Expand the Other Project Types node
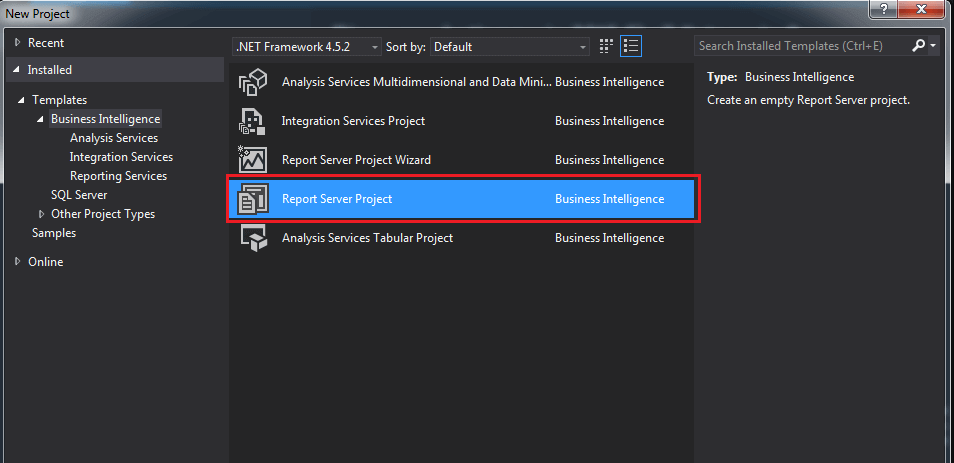Image resolution: width=954 pixels, height=463 pixels. [41, 214]
